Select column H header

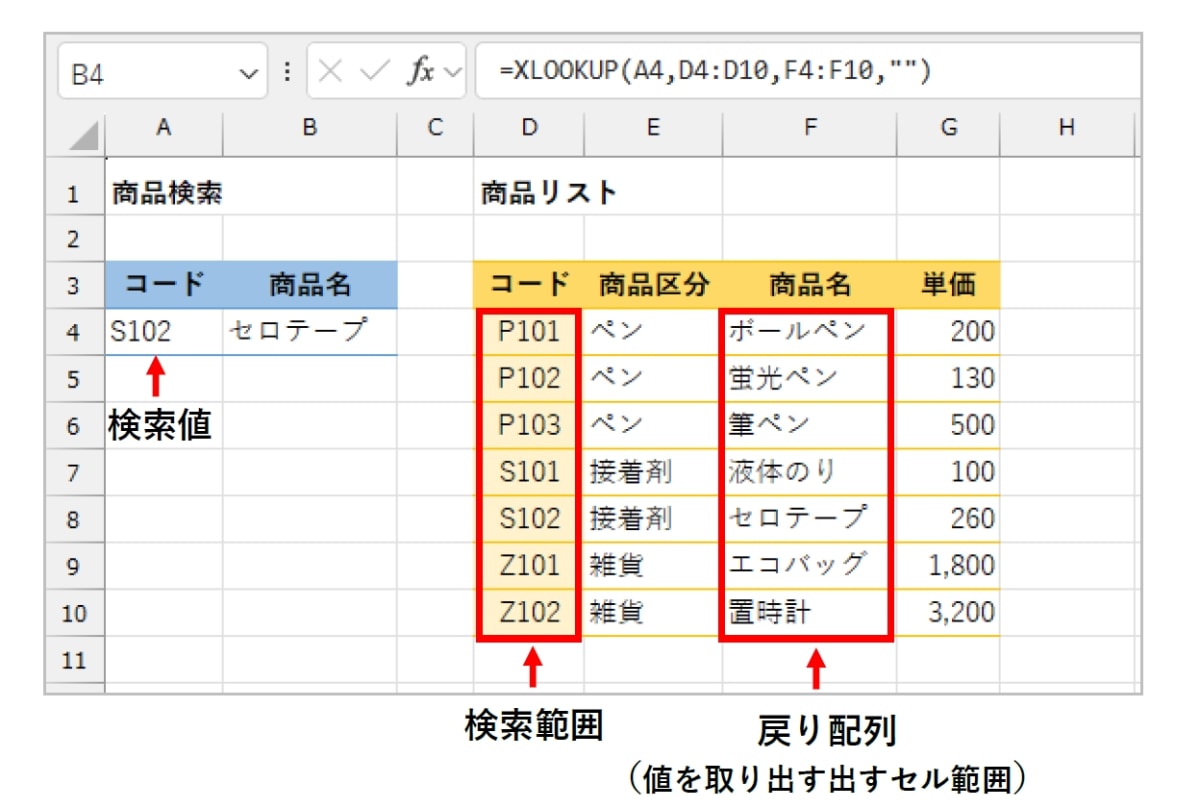(x=1067, y=128)
